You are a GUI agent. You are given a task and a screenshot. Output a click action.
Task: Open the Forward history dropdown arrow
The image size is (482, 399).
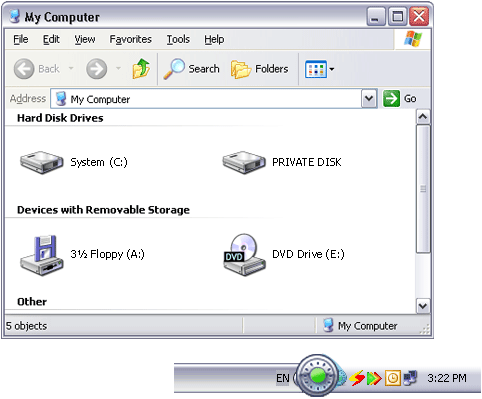pos(118,68)
